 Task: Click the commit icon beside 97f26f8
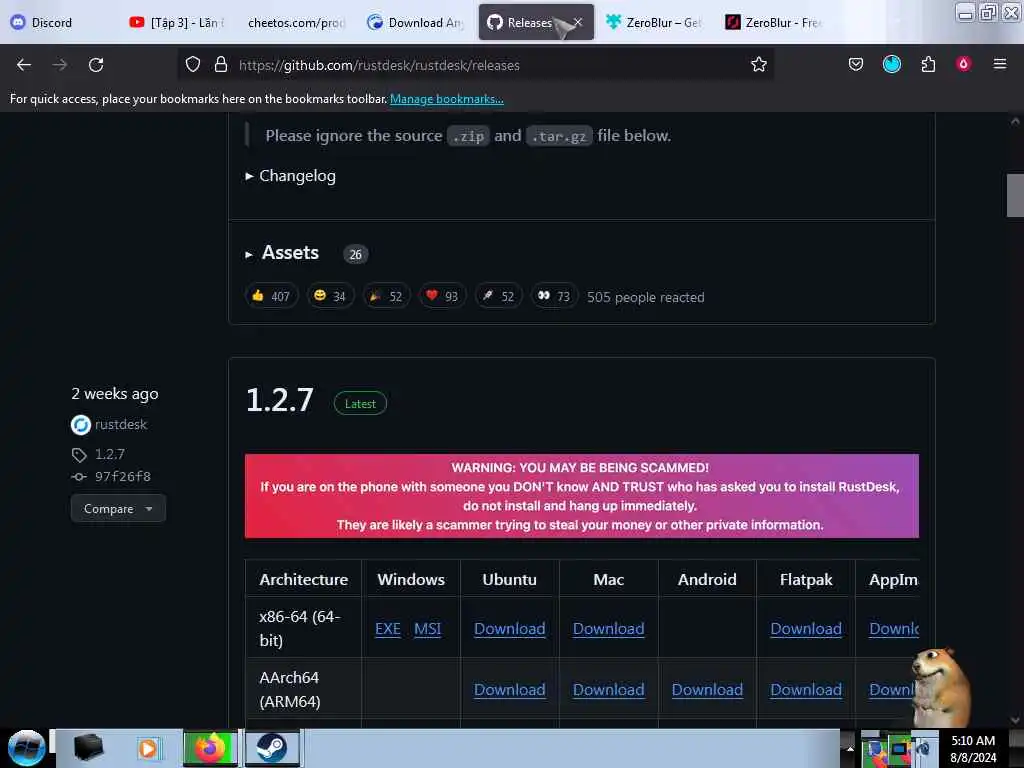(x=79, y=477)
